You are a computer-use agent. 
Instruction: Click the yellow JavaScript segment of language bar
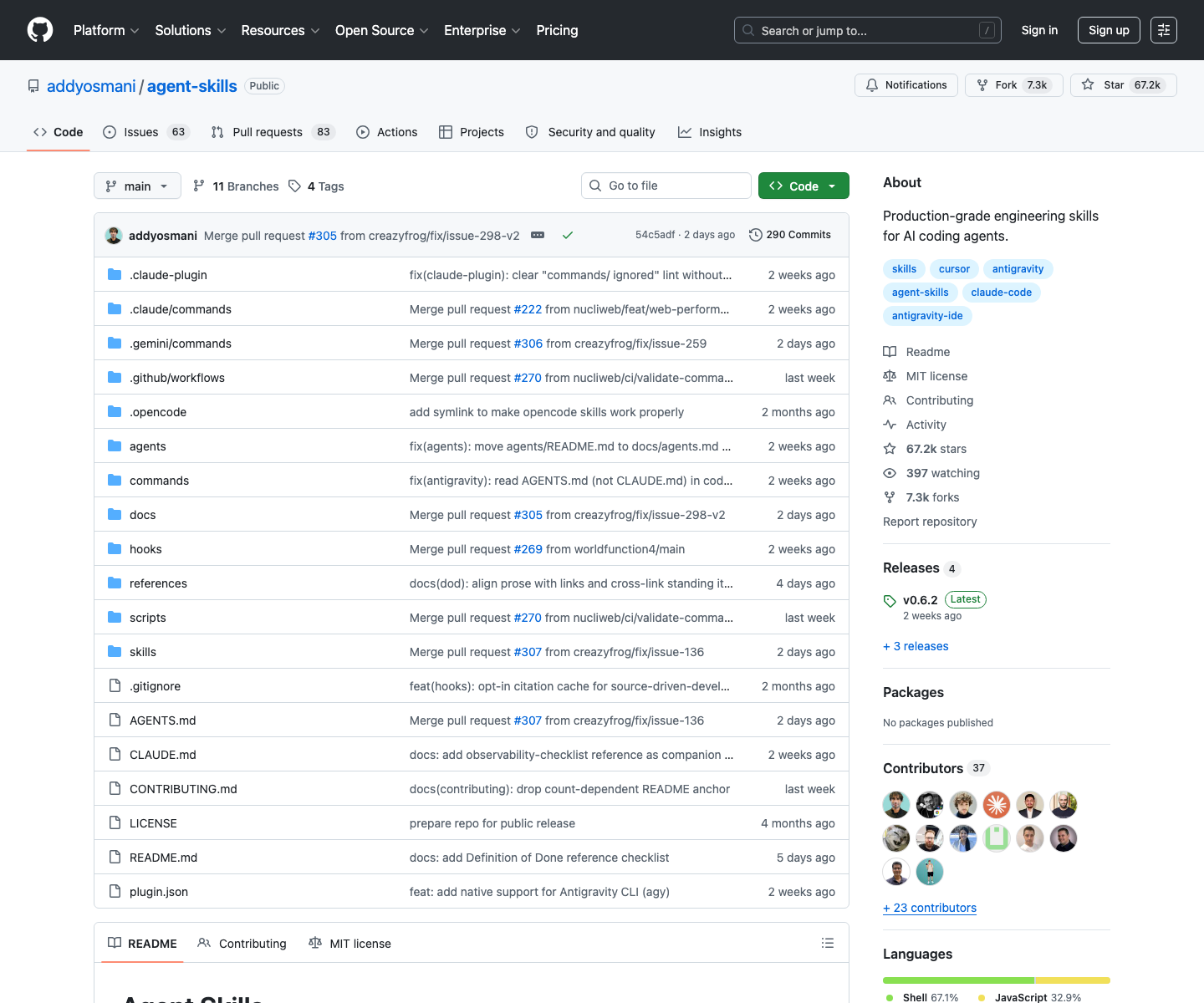(1072, 980)
